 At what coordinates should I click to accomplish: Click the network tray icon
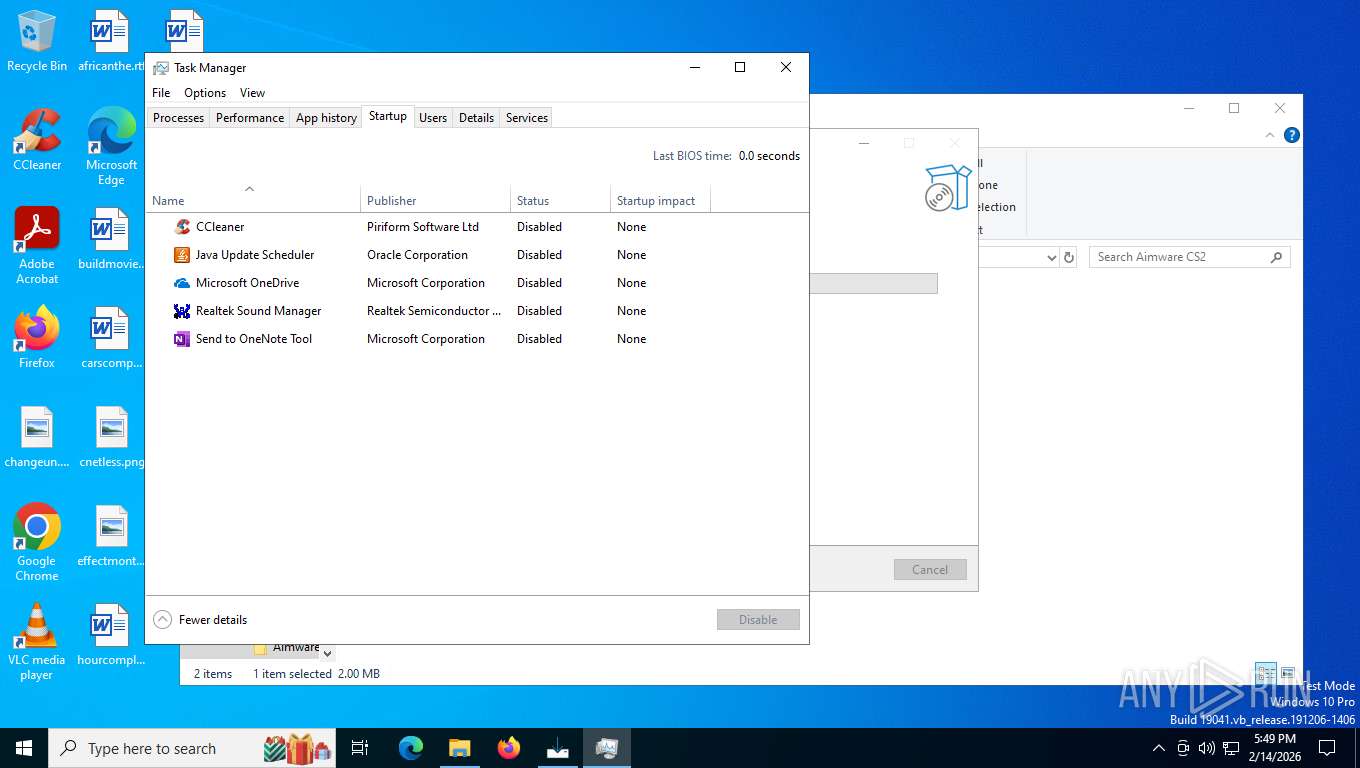tap(1231, 748)
